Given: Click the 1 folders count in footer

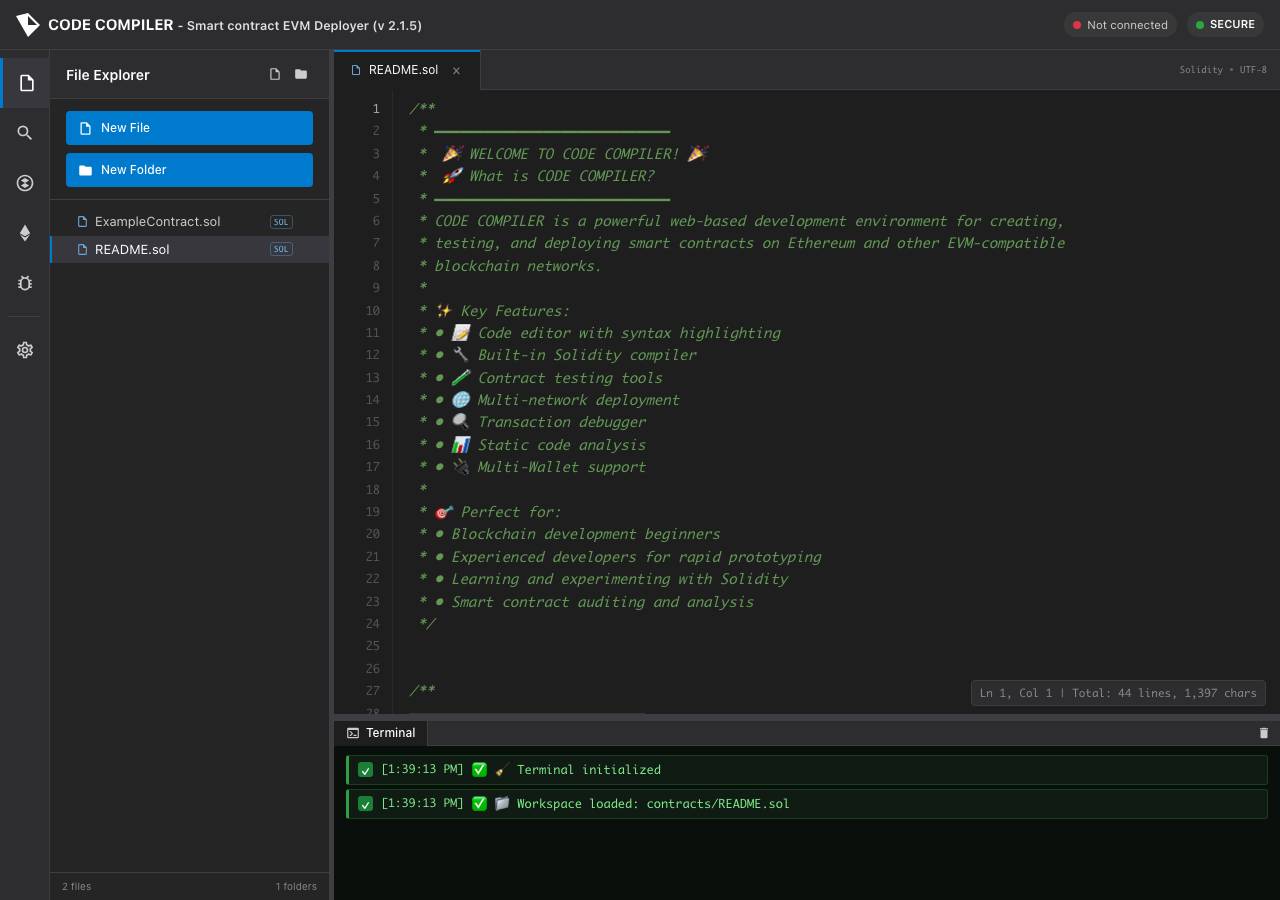Looking at the screenshot, I should [296, 886].
